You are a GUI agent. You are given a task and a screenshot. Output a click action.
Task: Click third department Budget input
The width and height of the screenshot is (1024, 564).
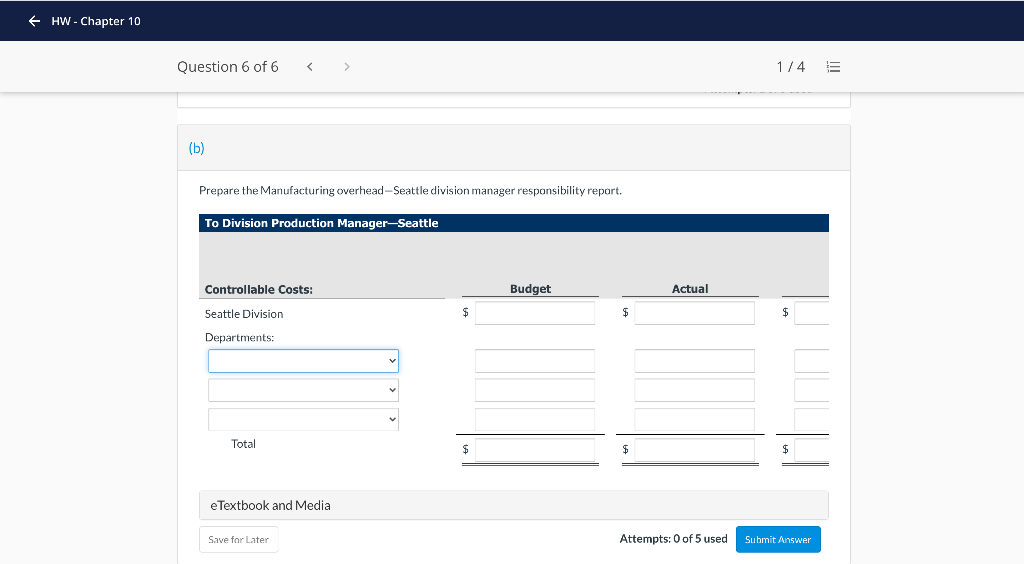click(535, 419)
